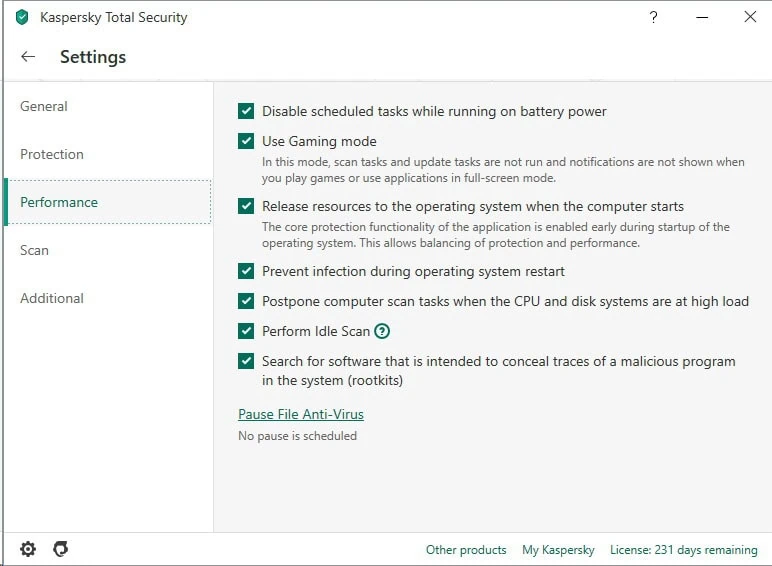Open the General settings tab
The width and height of the screenshot is (772, 566).
(44, 106)
